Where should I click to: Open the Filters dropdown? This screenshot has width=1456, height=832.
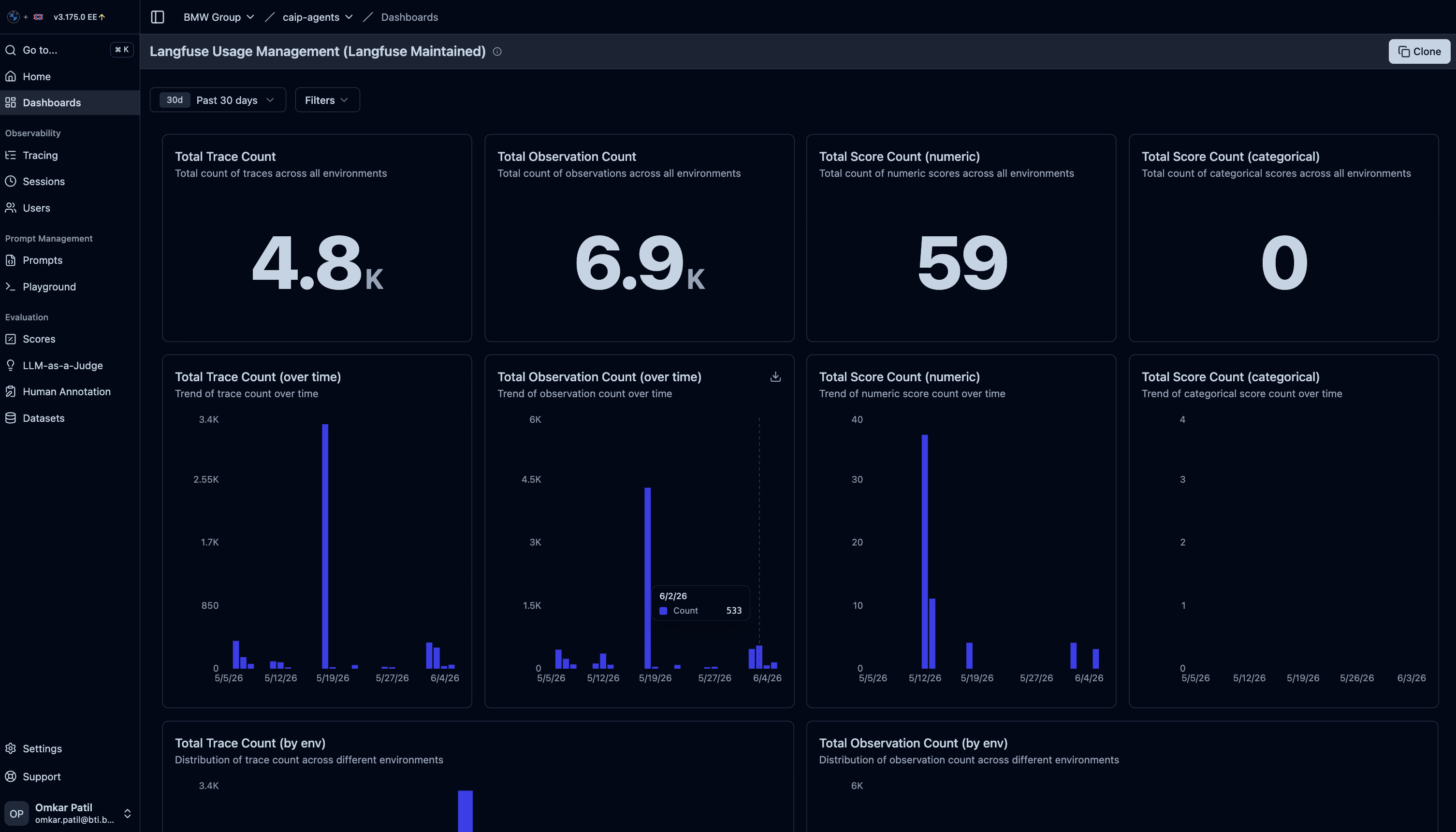tap(327, 100)
